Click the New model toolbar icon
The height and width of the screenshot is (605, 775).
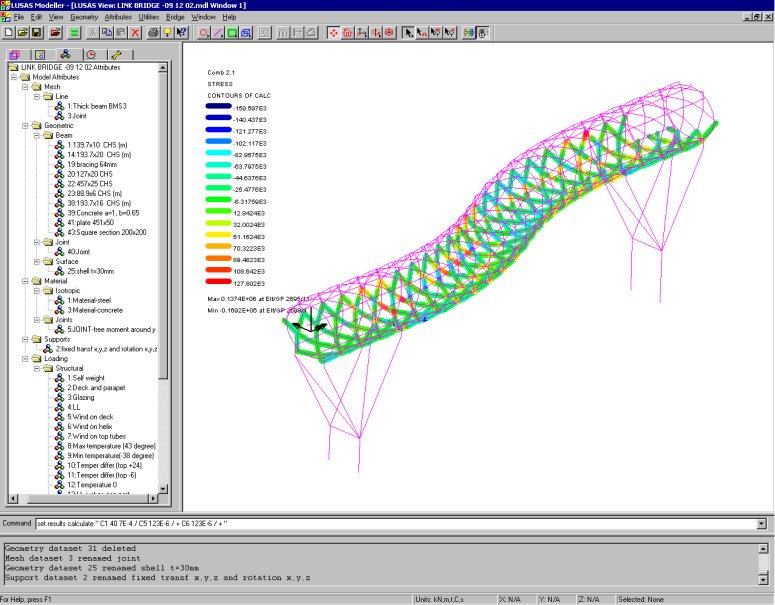8,33
